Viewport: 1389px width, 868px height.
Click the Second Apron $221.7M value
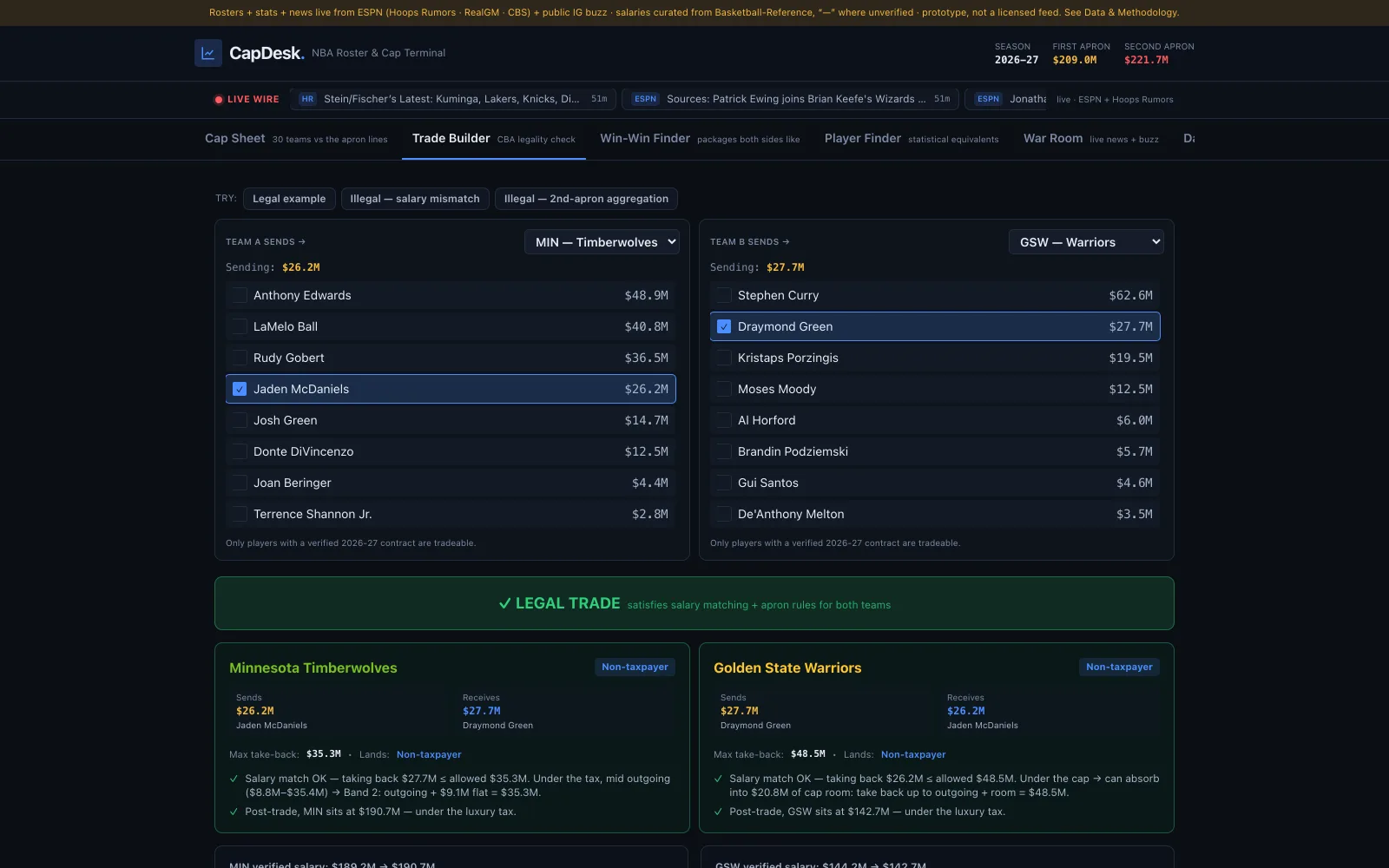click(x=1146, y=60)
